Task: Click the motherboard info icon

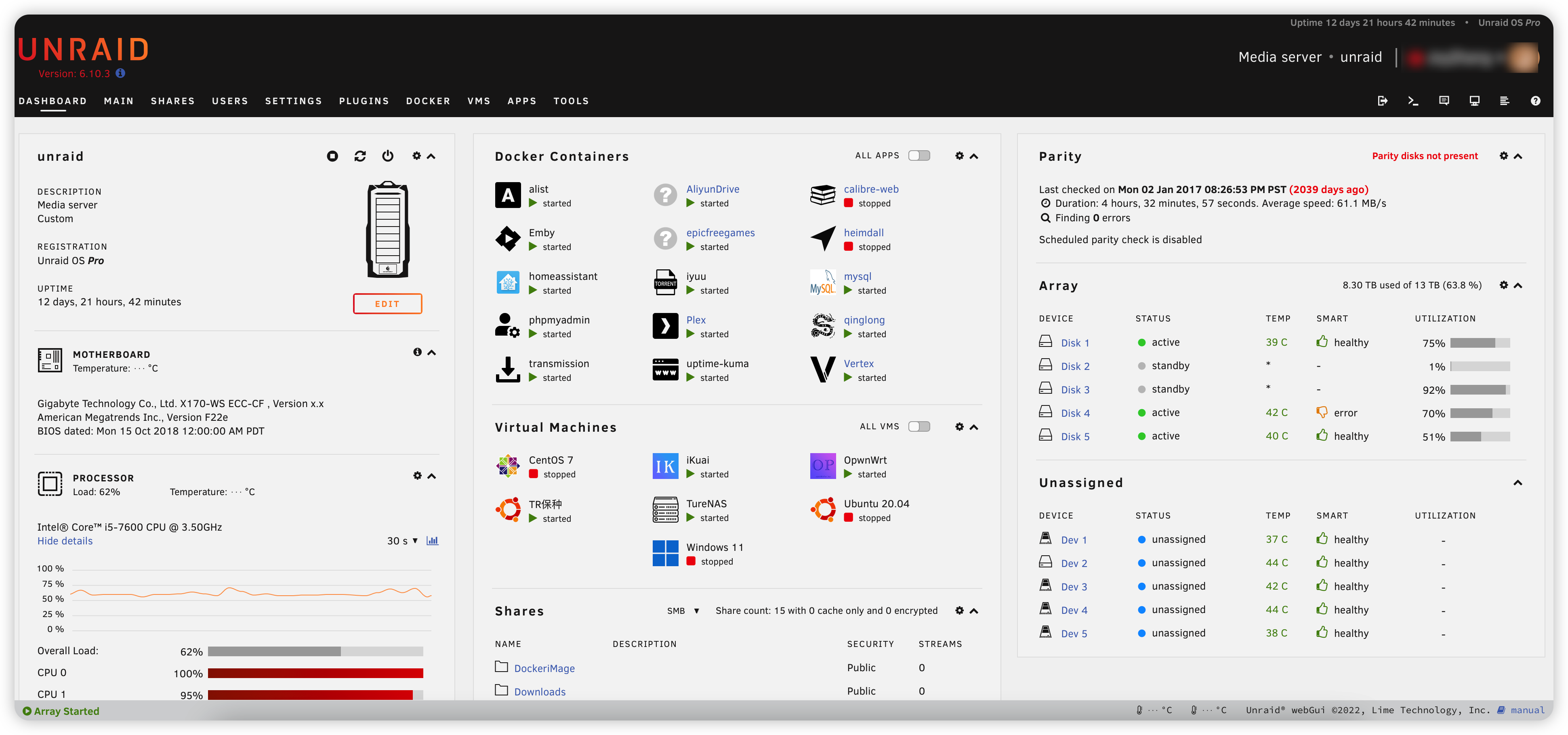Action: point(417,352)
